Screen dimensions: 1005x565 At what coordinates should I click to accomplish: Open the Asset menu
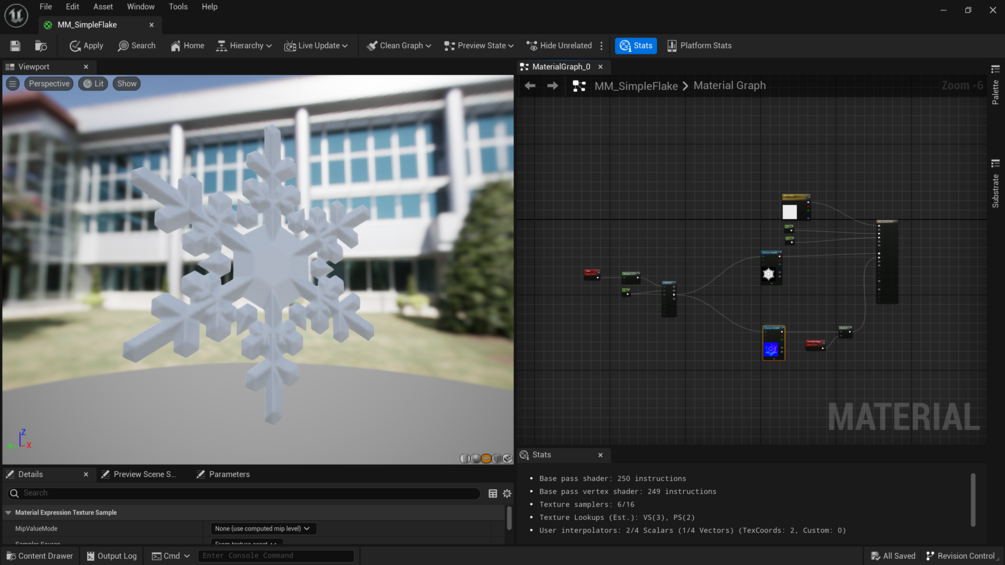pyautogui.click(x=103, y=6)
